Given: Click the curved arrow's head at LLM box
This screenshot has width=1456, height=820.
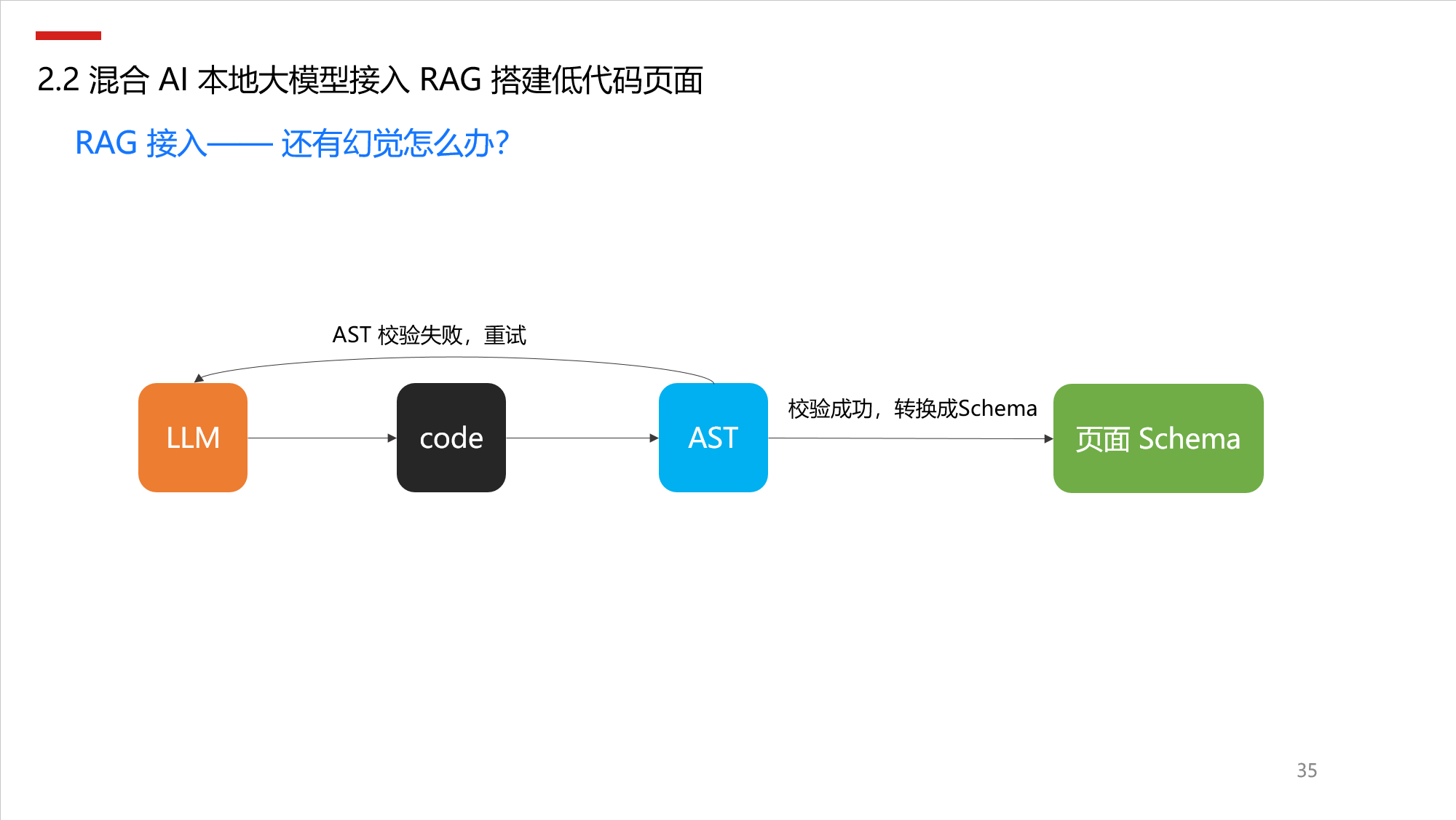Looking at the screenshot, I should [199, 379].
